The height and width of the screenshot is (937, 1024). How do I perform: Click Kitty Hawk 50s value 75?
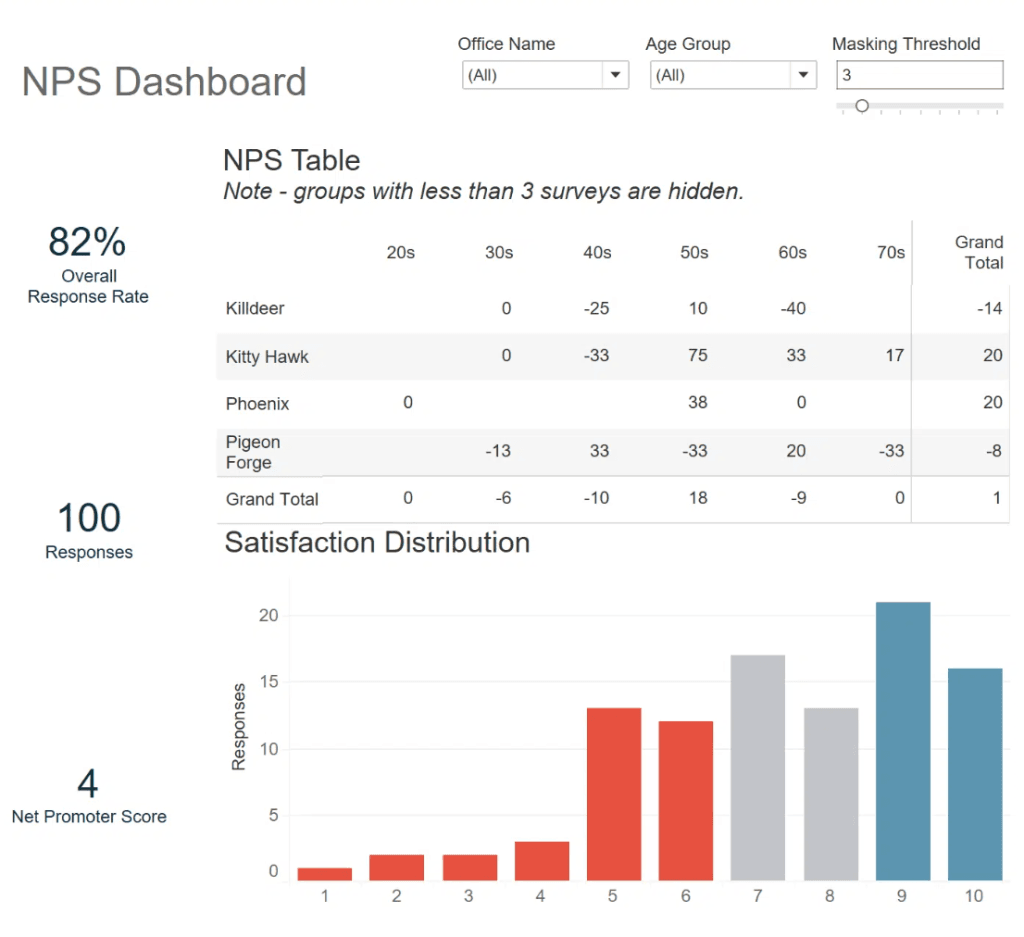(697, 356)
